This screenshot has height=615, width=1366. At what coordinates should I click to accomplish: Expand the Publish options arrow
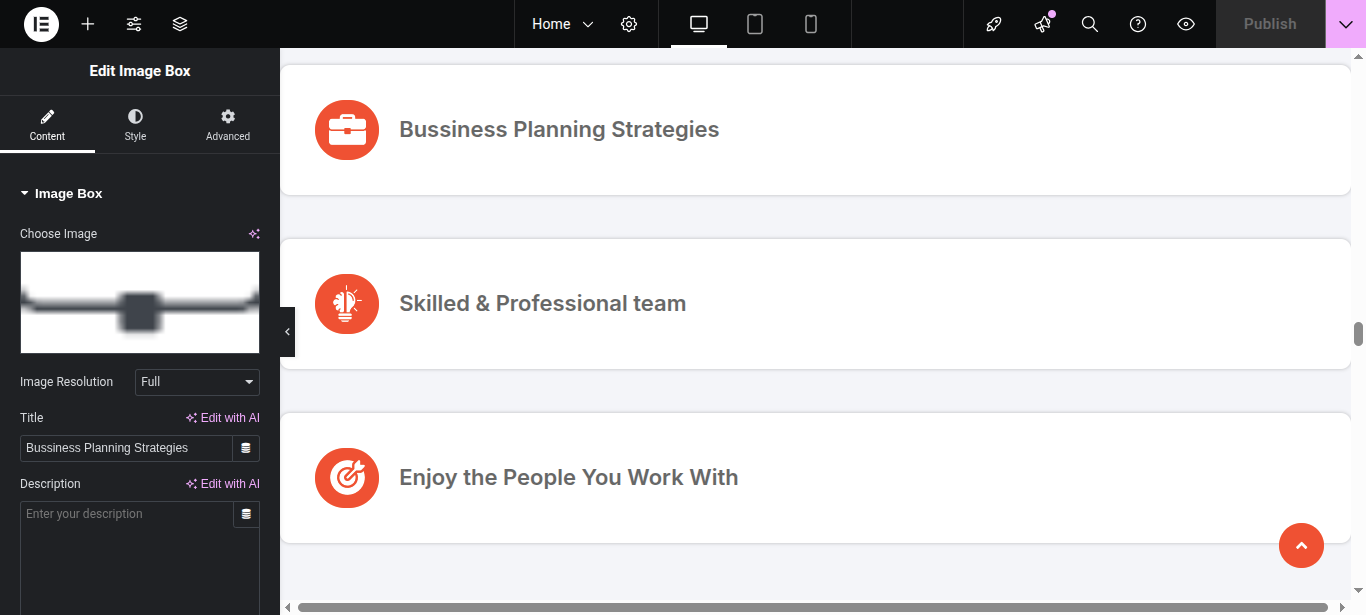point(1345,24)
